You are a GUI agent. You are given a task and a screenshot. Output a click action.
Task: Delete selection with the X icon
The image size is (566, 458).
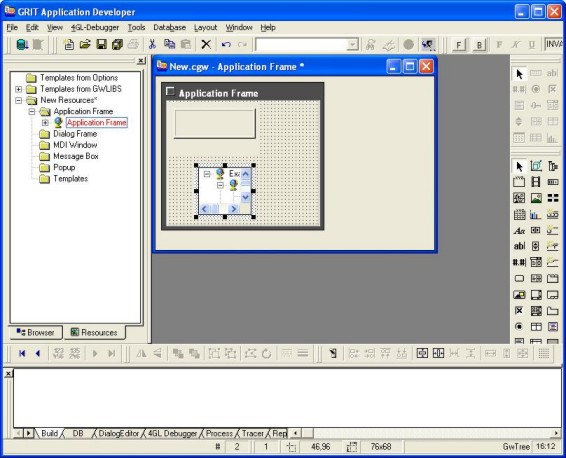(206, 45)
